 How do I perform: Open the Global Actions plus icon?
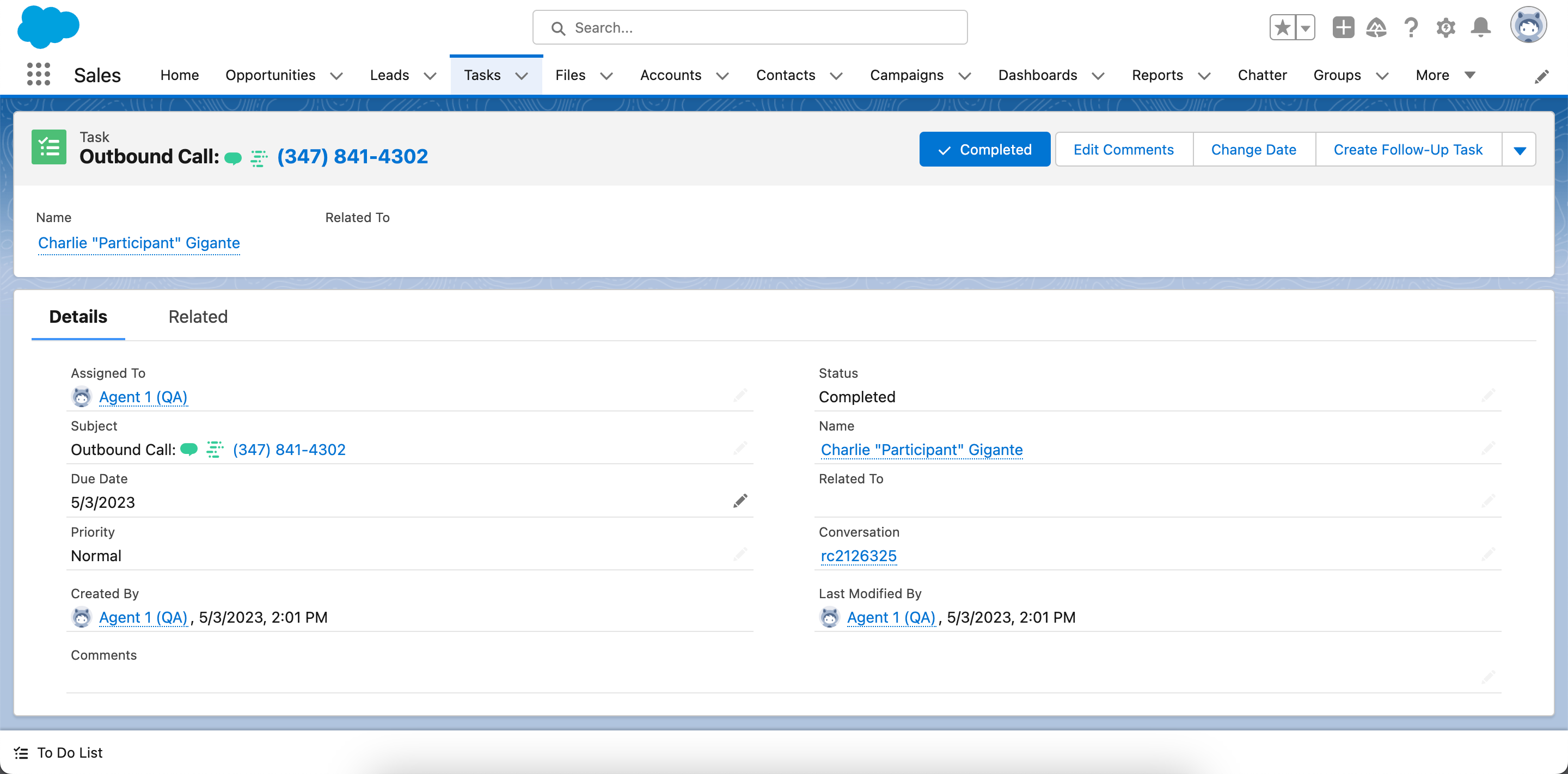[1343, 27]
